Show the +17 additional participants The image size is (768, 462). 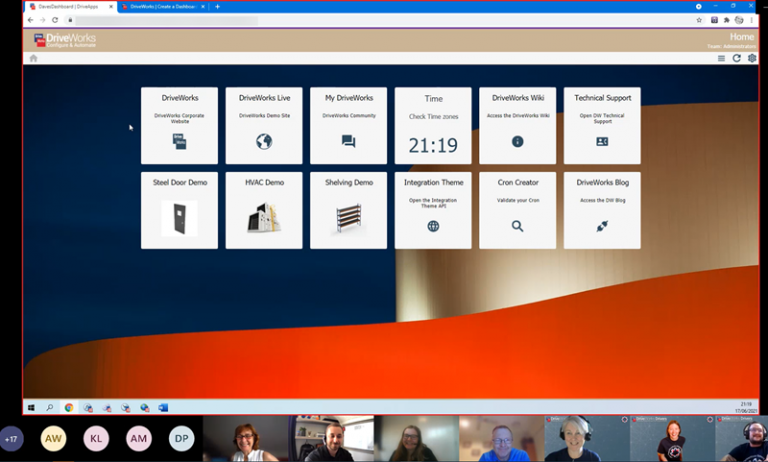(11, 439)
